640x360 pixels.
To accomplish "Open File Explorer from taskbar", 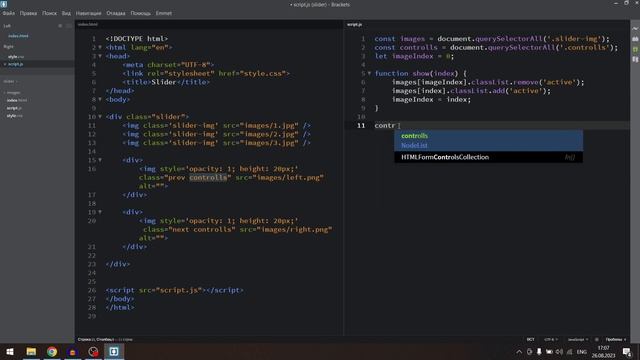I will [x=31, y=351].
